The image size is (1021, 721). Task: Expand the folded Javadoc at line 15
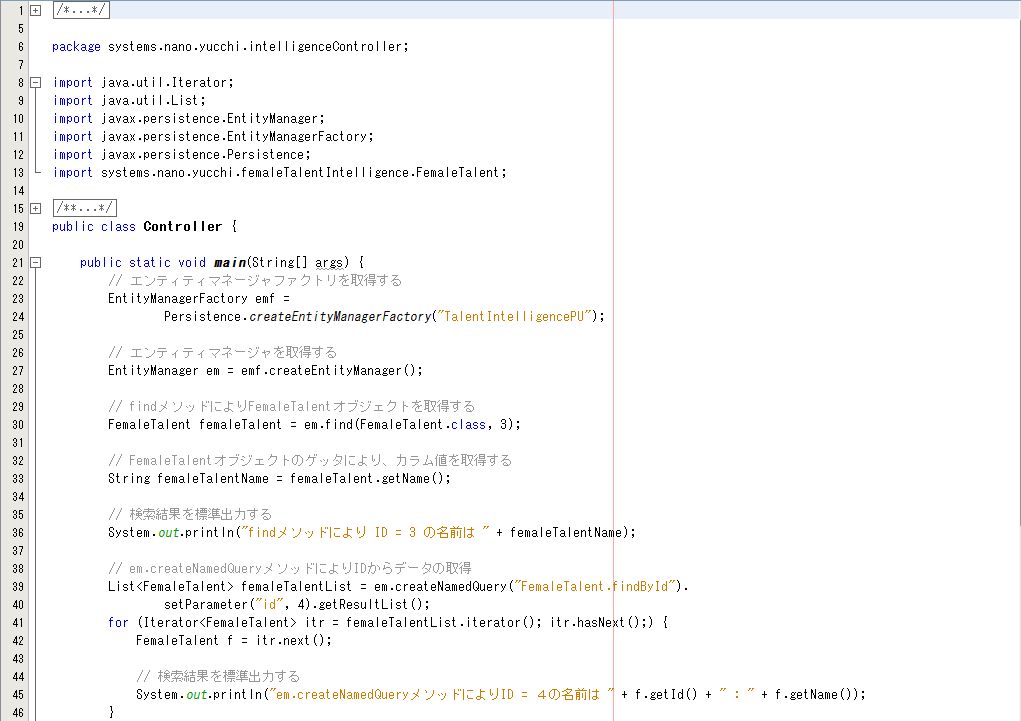click(x=36, y=209)
